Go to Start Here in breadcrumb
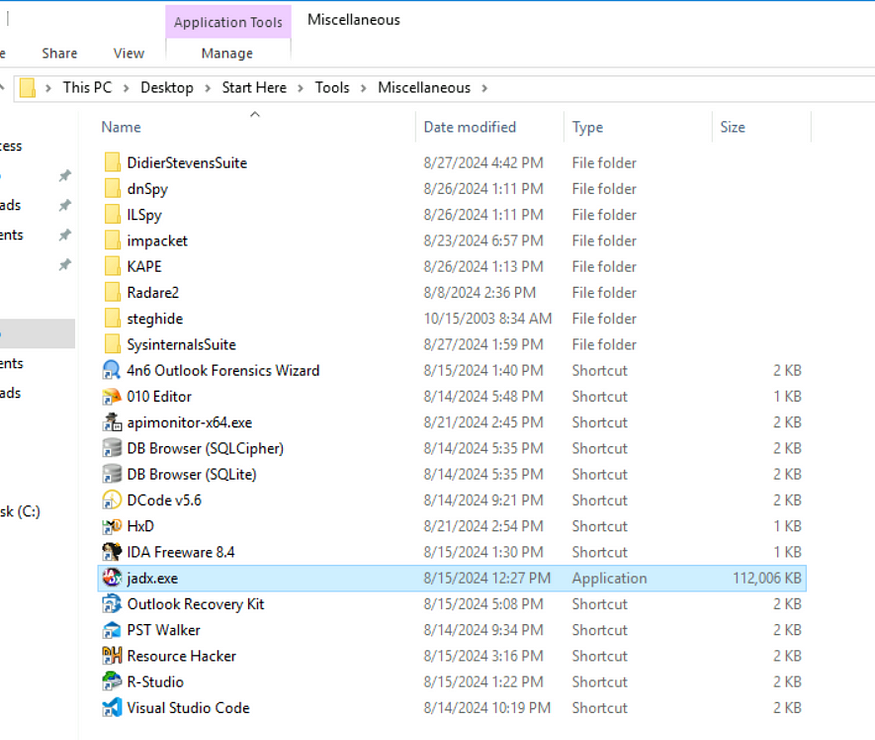Screen dimensions: 875x740 click(x=254, y=88)
